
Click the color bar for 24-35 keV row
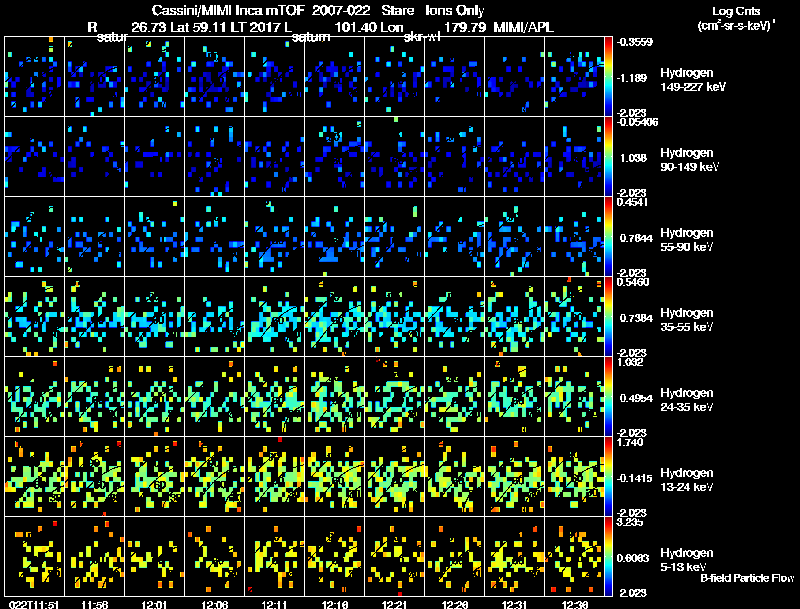click(x=608, y=396)
